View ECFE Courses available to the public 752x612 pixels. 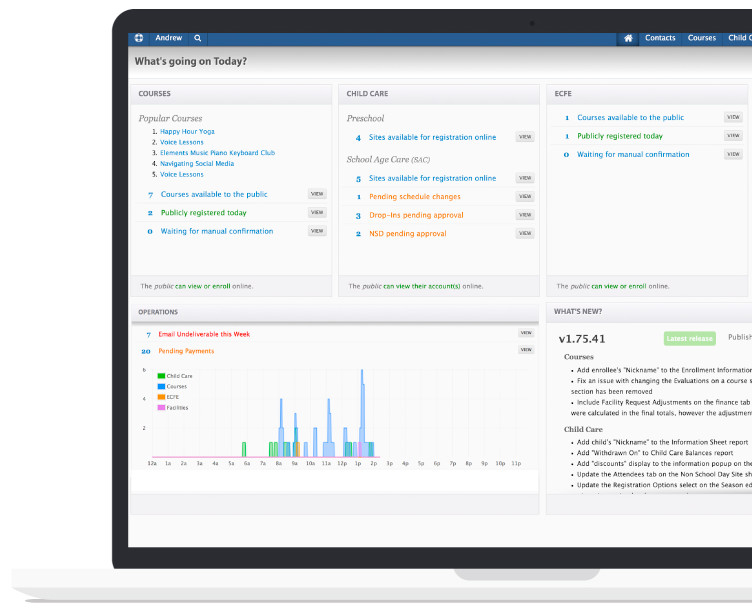coord(733,117)
